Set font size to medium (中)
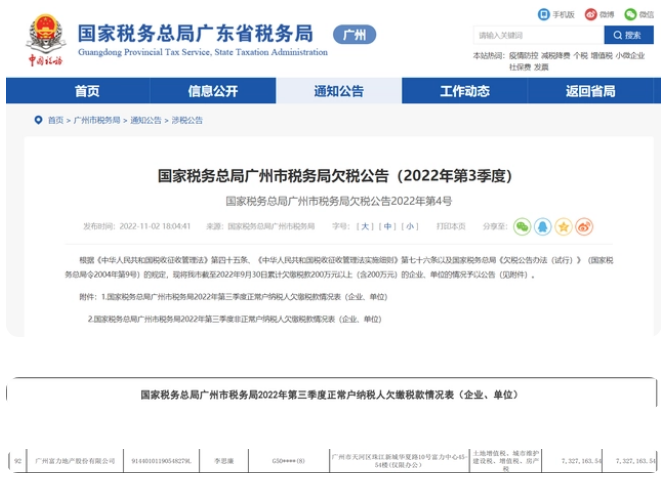 389,227
